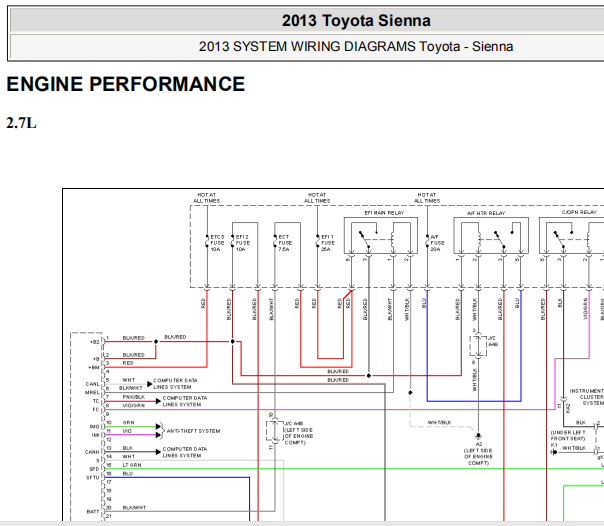
Task: Click the "FC" pin label
Action: click(x=96, y=409)
